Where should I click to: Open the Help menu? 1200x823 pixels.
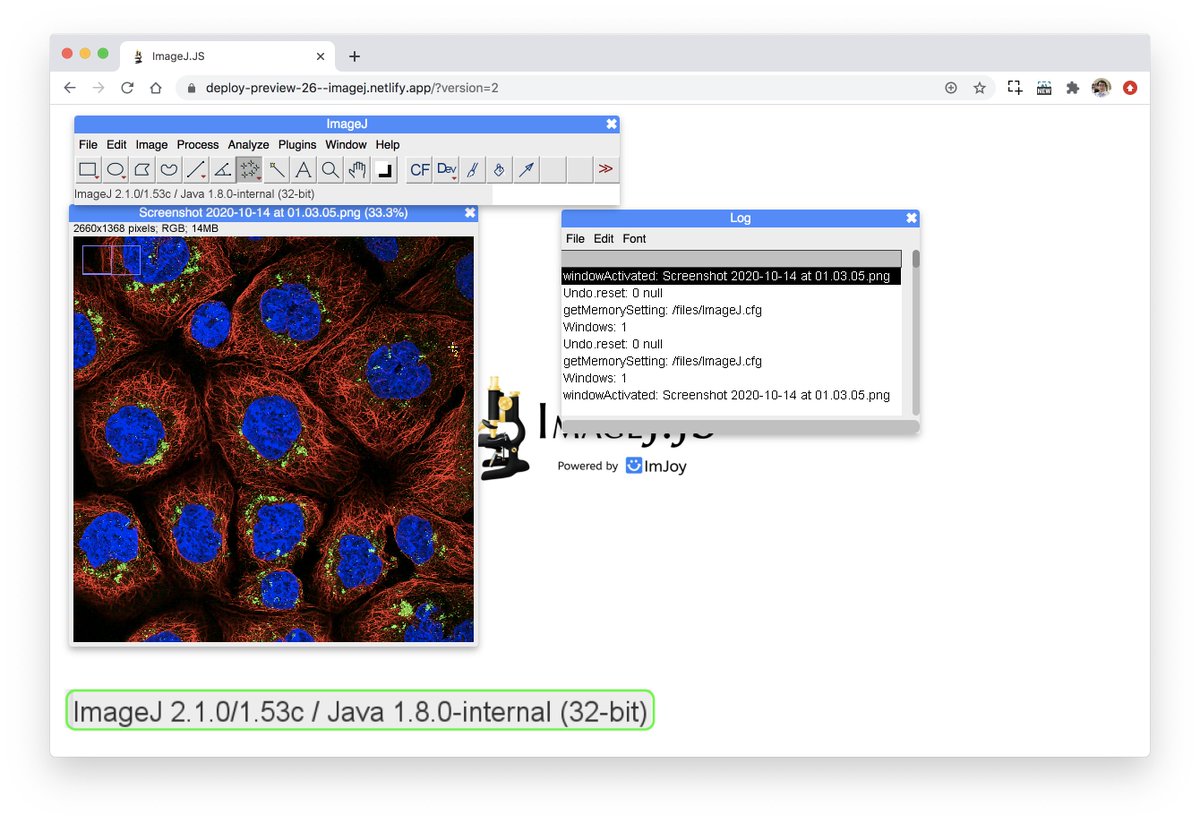(x=387, y=145)
